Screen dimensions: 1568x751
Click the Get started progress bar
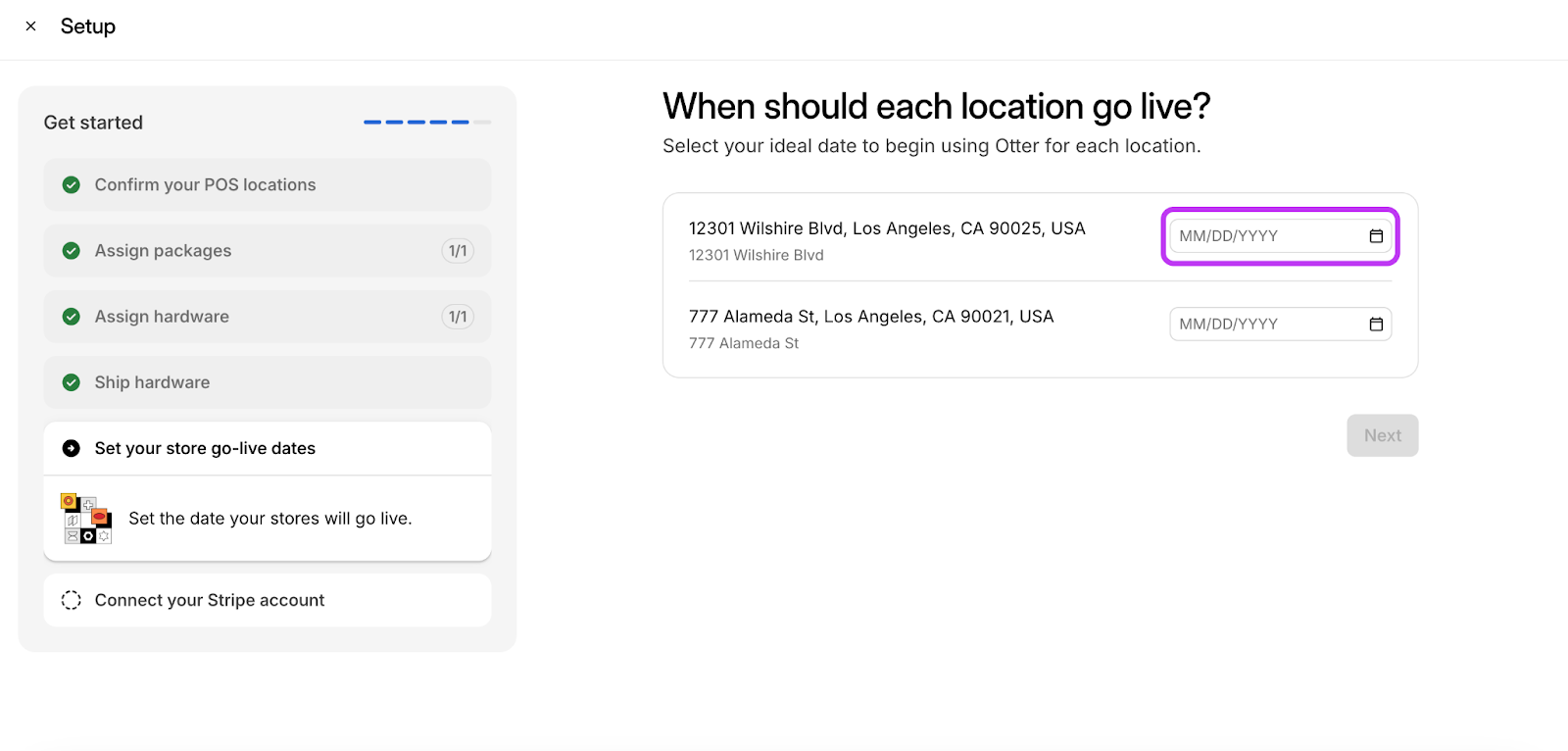426,123
